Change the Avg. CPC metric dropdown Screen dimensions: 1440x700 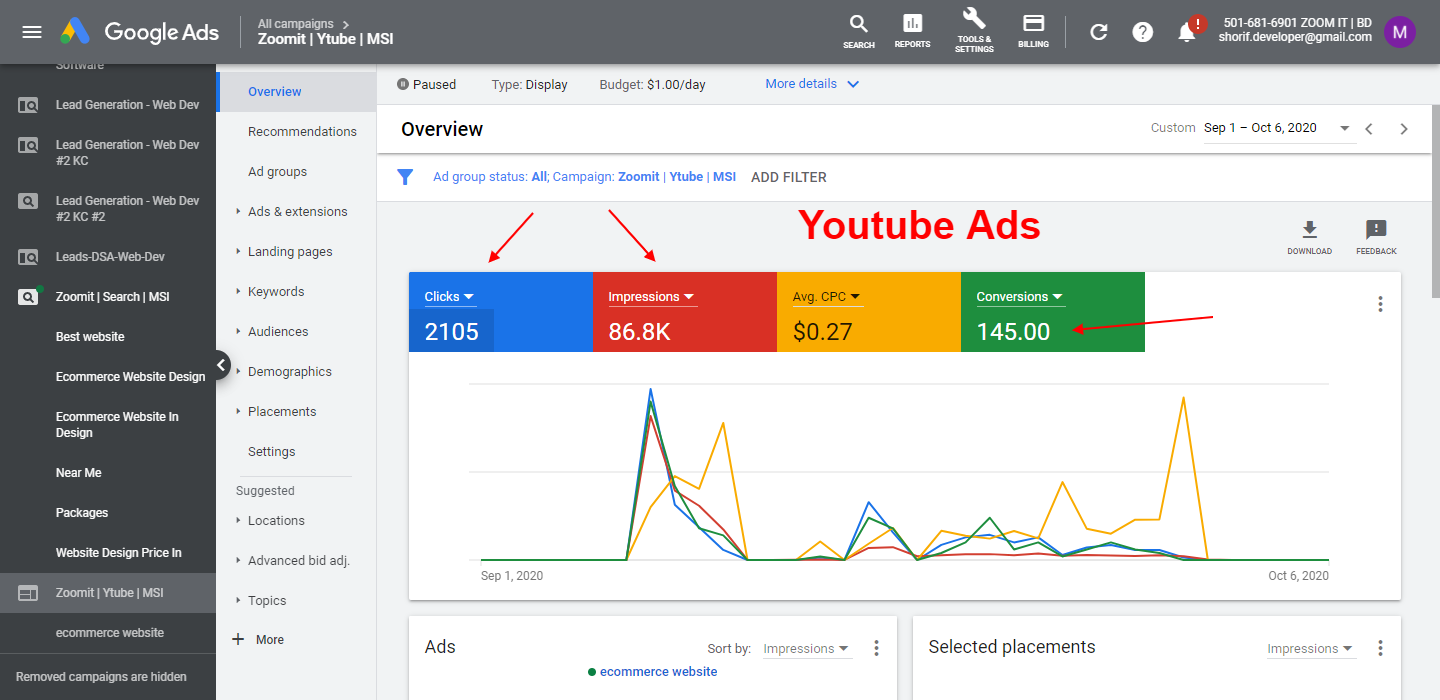(x=827, y=297)
